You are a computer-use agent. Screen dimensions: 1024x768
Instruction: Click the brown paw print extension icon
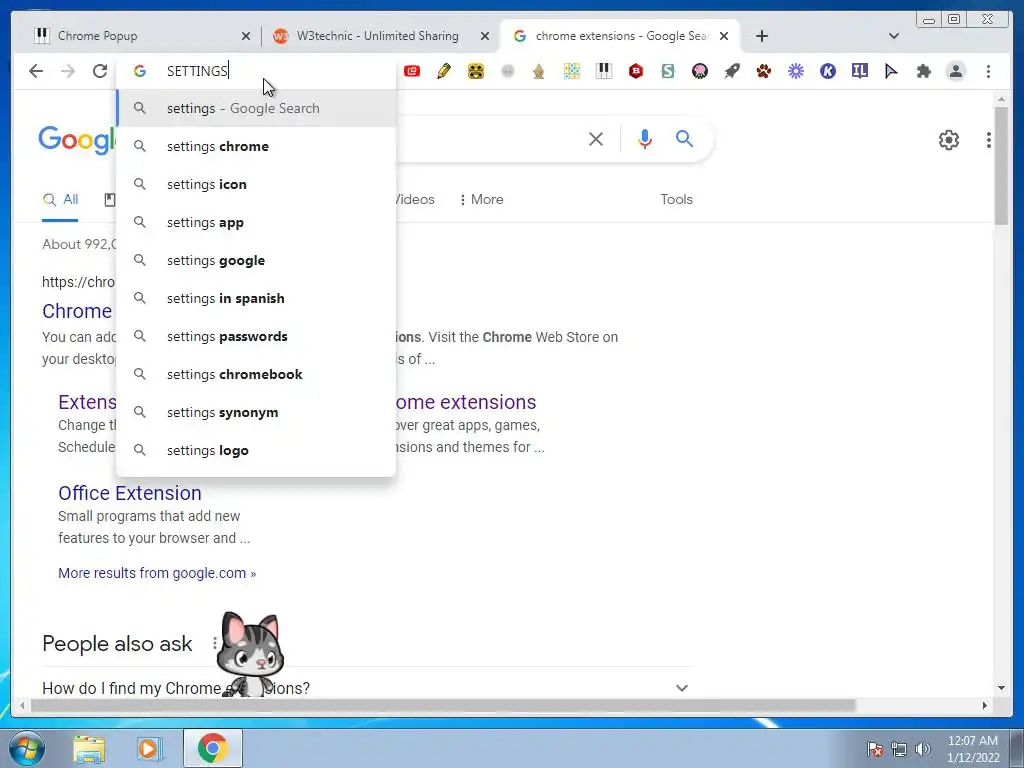[x=763, y=71]
